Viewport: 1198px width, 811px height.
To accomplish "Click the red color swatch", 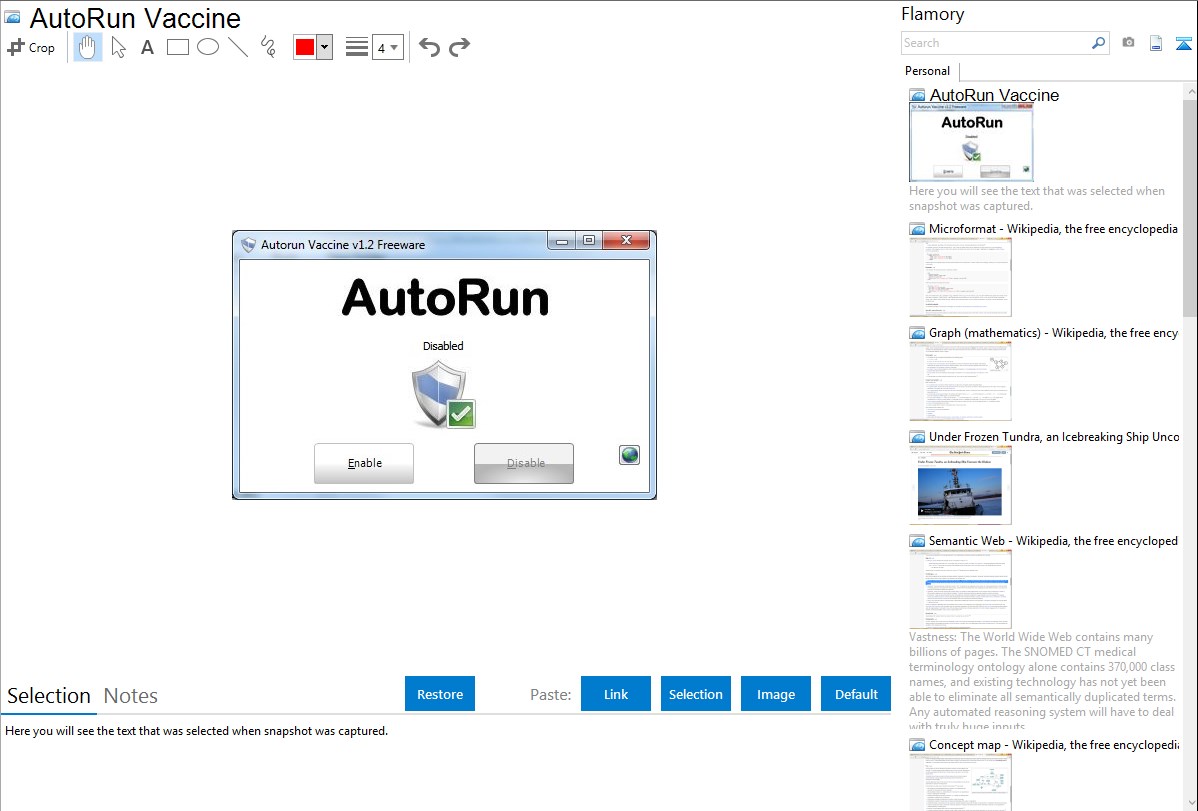I will coord(305,47).
